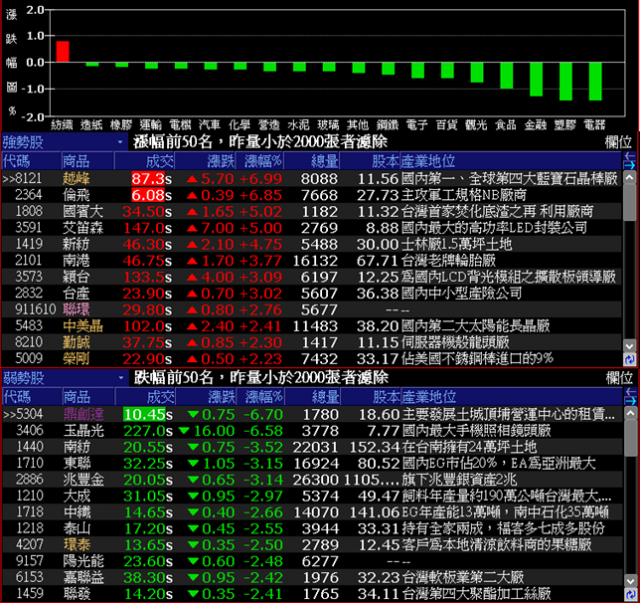Screen dimensions: 640x603
Task: Select stock row 1710 東聯
Action: 312,463
